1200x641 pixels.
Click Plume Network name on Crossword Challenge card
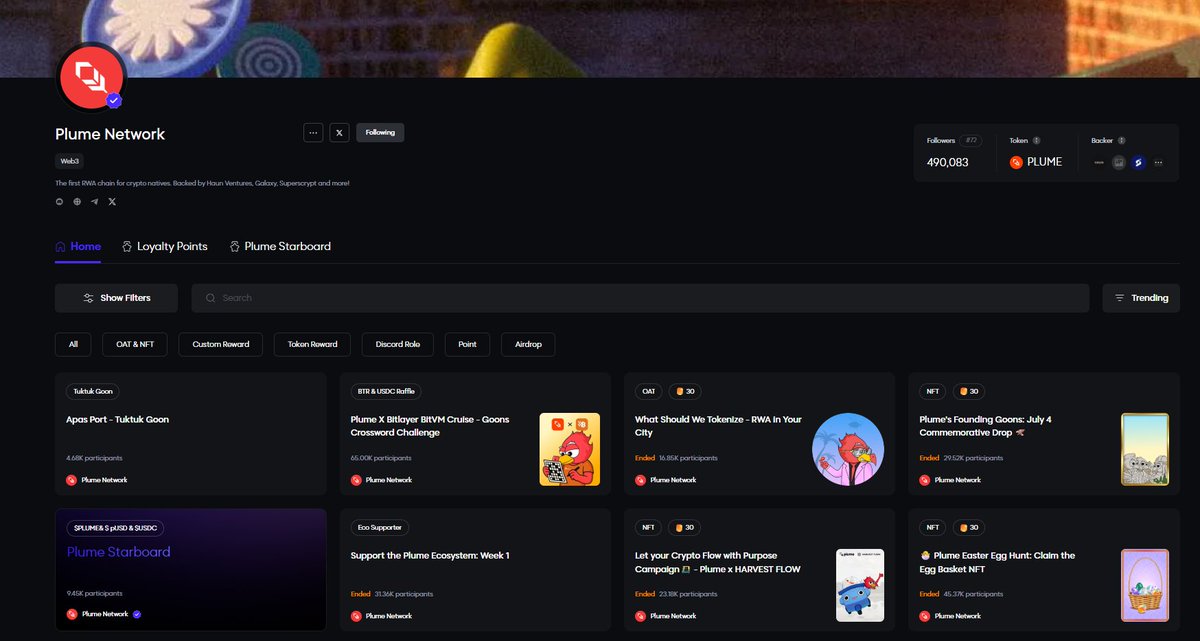[389, 480]
